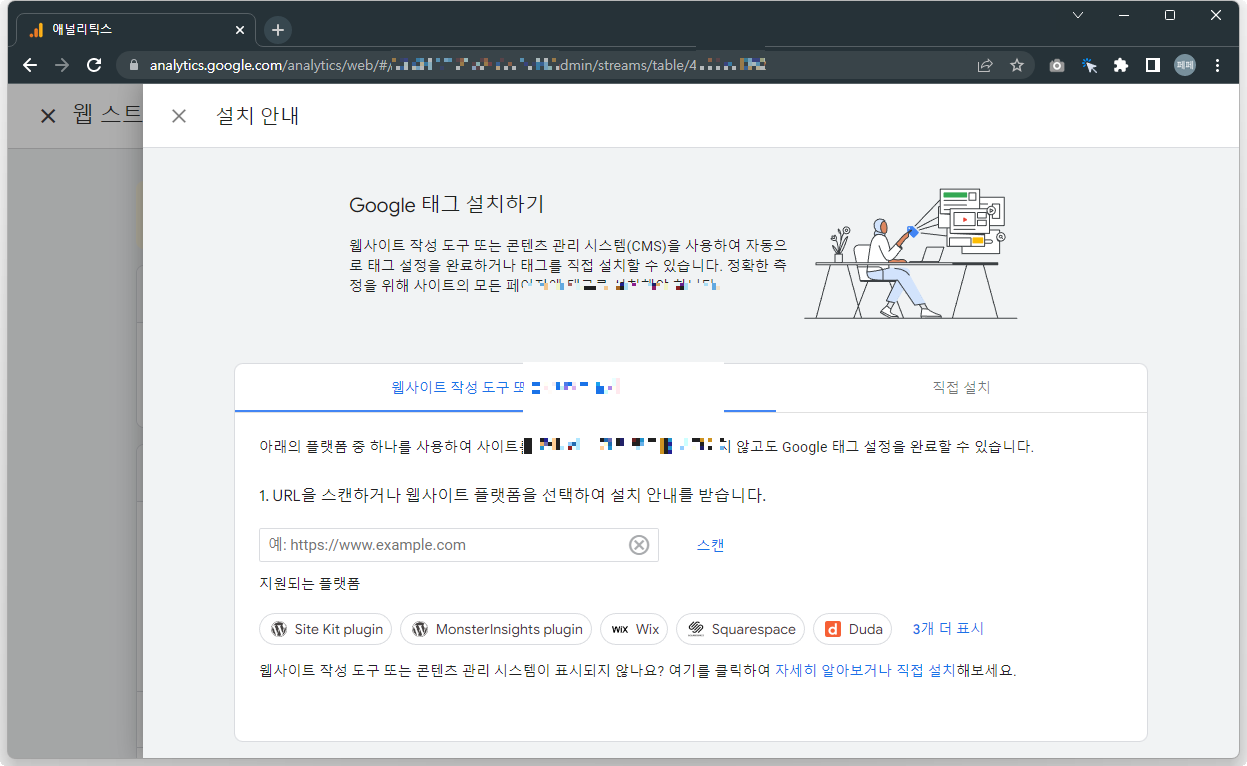Viewport: 1247px width, 766px height.
Task: Click the Squarespace logo icon
Action: click(x=695, y=629)
